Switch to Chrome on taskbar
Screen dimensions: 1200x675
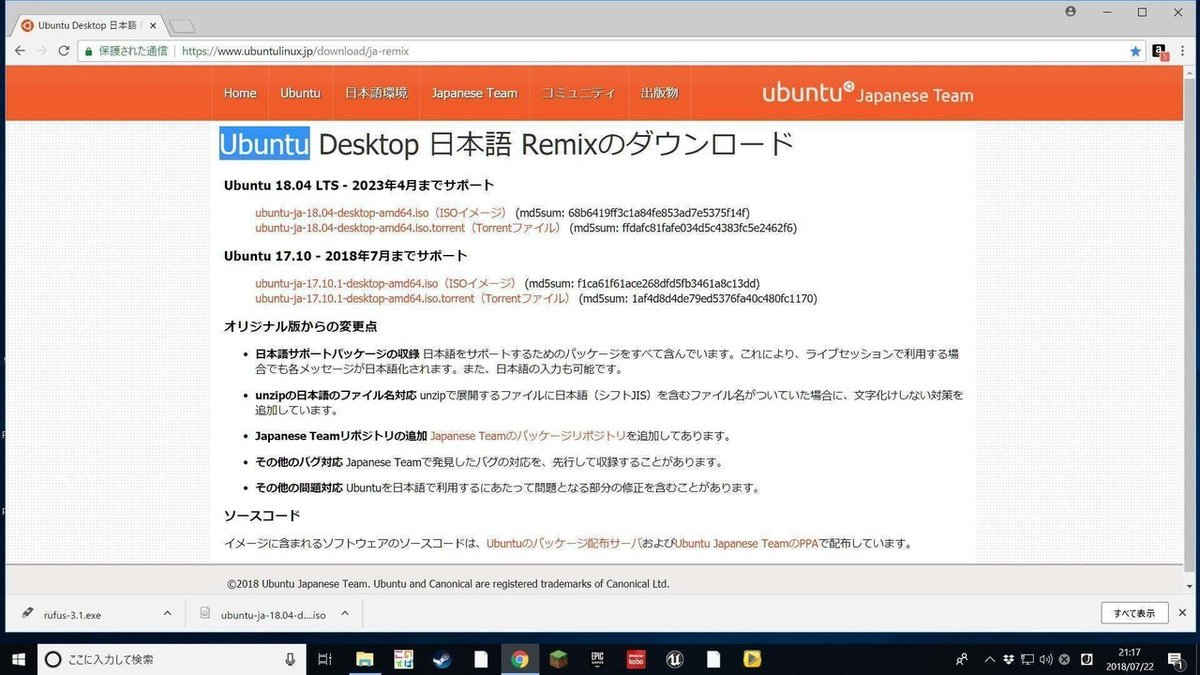point(519,659)
